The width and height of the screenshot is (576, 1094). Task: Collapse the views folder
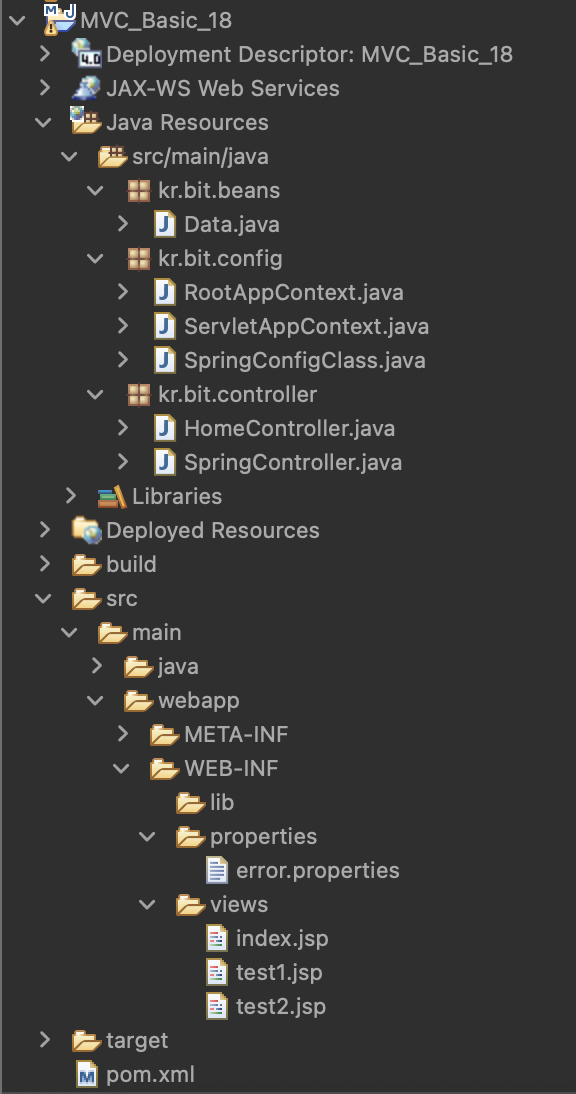click(x=147, y=905)
